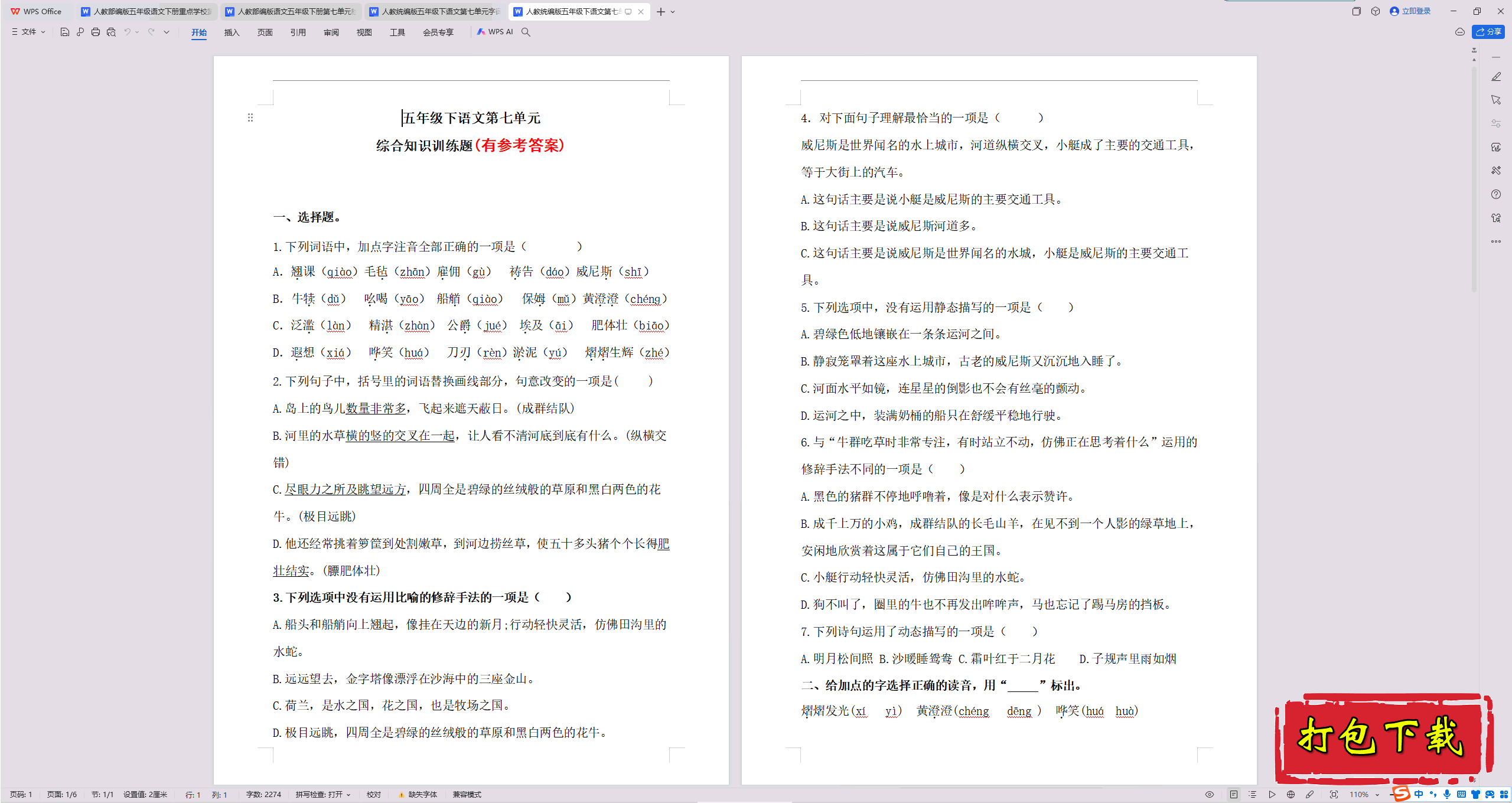Click the Print icon

click(96, 32)
